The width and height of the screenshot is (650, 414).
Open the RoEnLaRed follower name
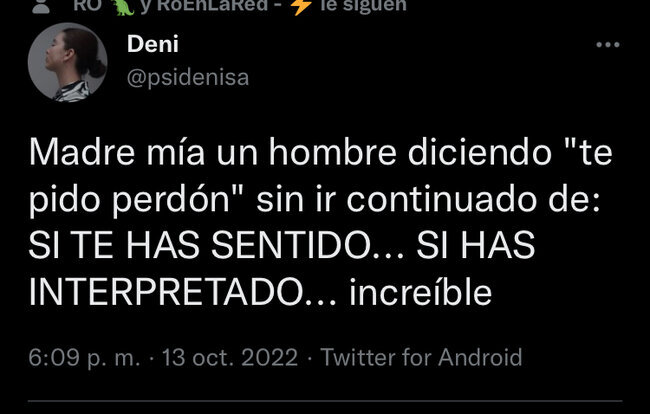point(212,5)
